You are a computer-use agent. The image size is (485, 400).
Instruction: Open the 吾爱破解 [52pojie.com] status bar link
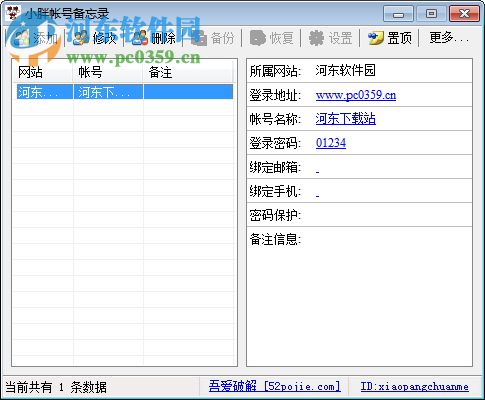(x=275, y=386)
